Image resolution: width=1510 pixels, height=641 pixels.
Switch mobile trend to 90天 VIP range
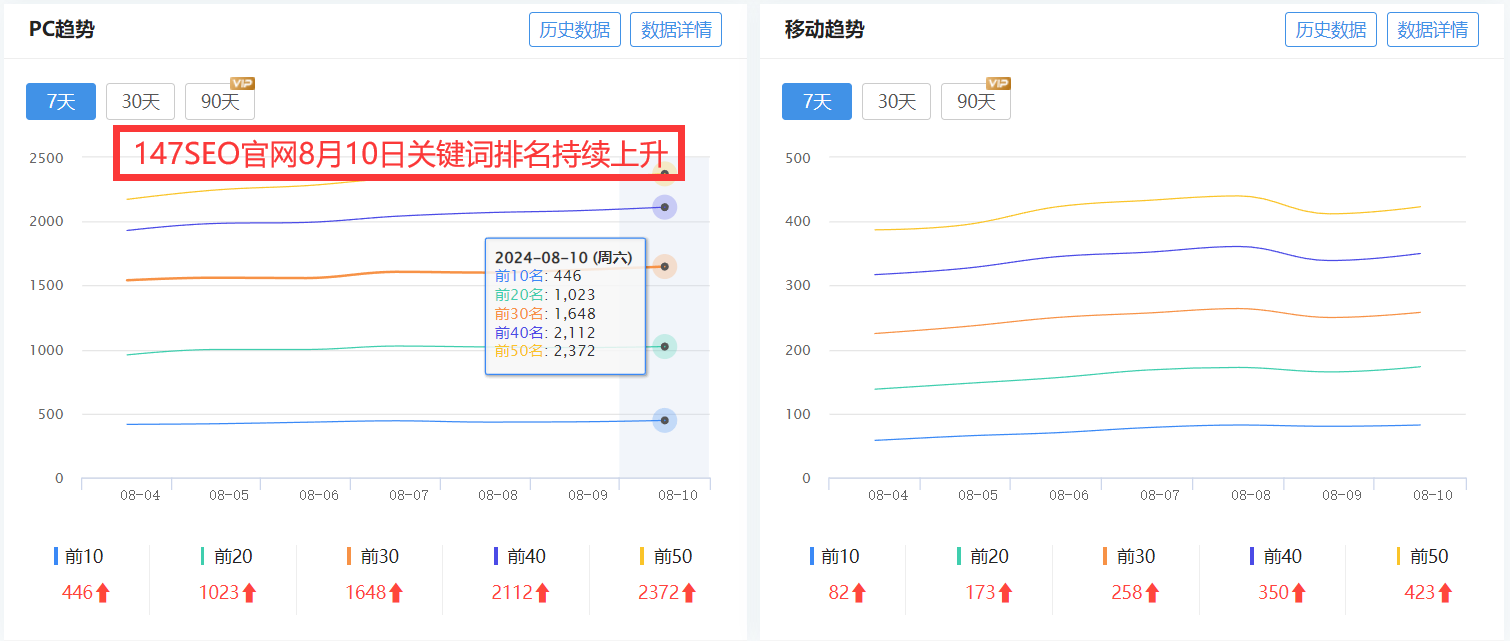[976, 101]
